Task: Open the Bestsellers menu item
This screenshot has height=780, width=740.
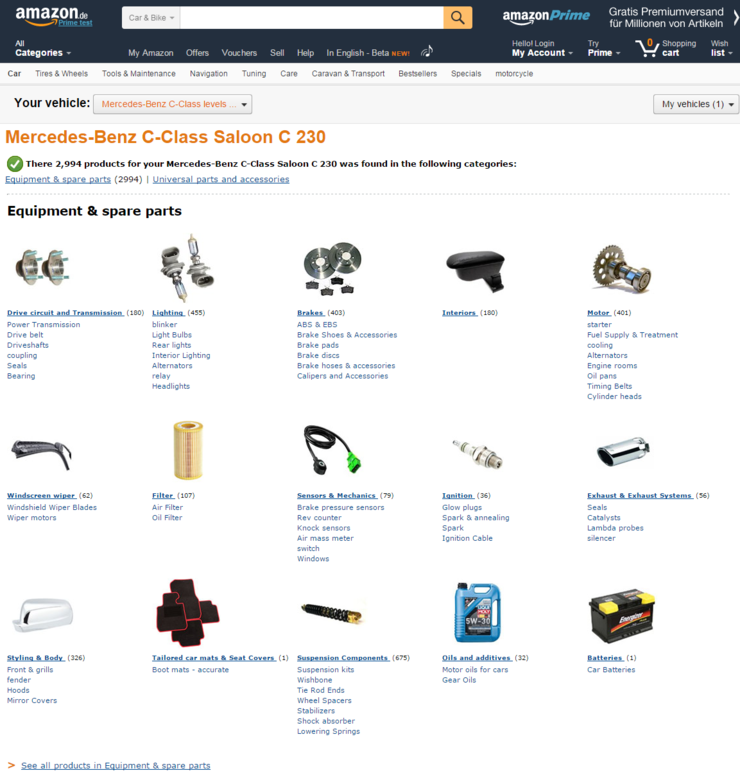Action: (x=417, y=74)
